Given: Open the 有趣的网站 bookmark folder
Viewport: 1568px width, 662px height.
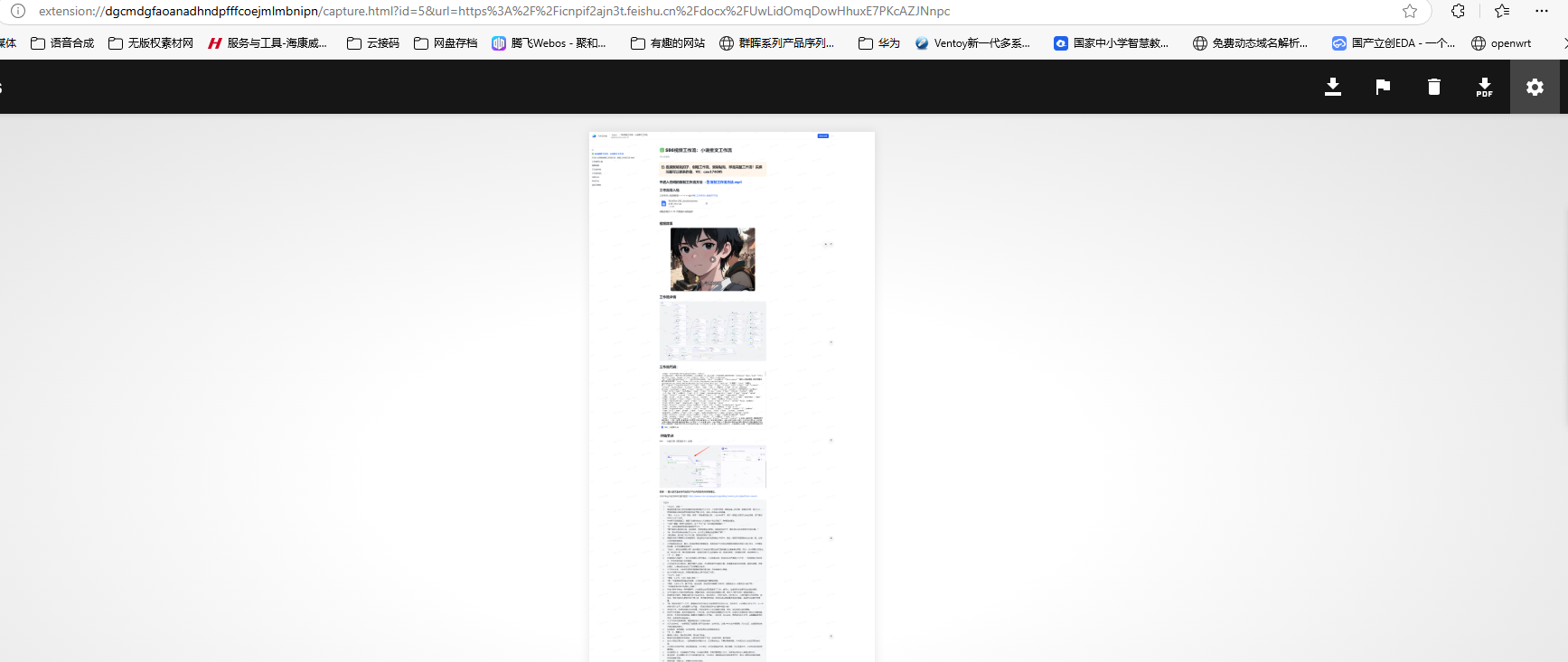Looking at the screenshot, I should pos(668,43).
